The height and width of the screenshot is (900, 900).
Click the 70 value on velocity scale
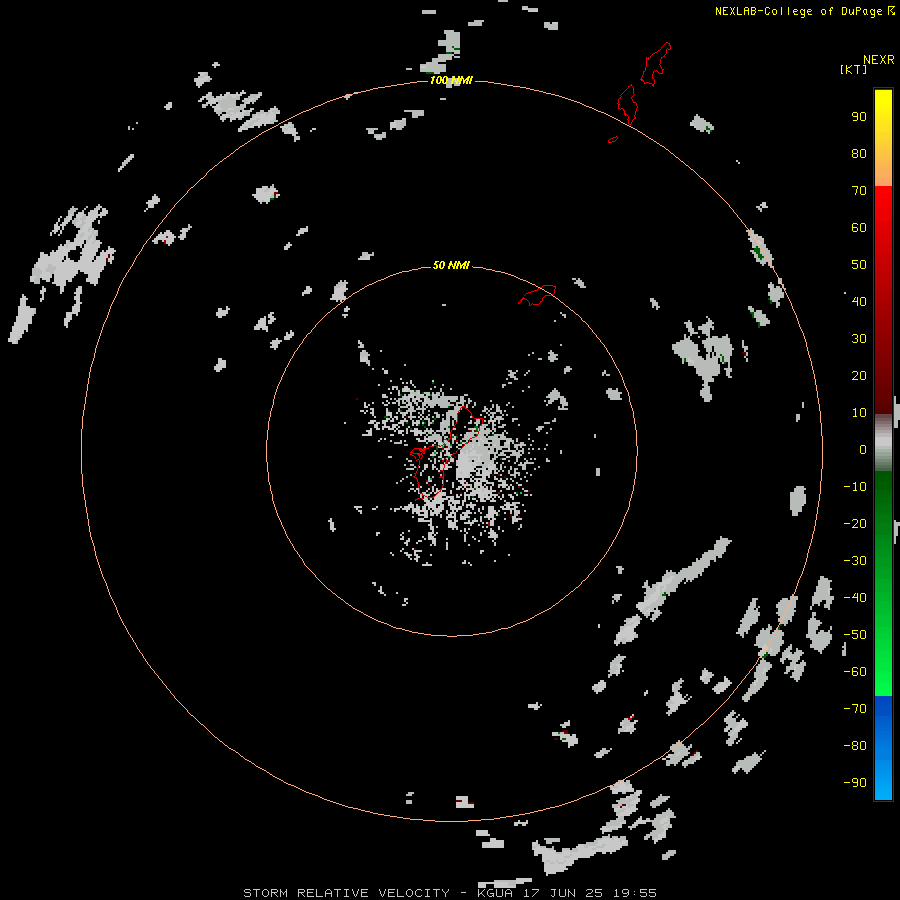pyautogui.click(x=859, y=191)
